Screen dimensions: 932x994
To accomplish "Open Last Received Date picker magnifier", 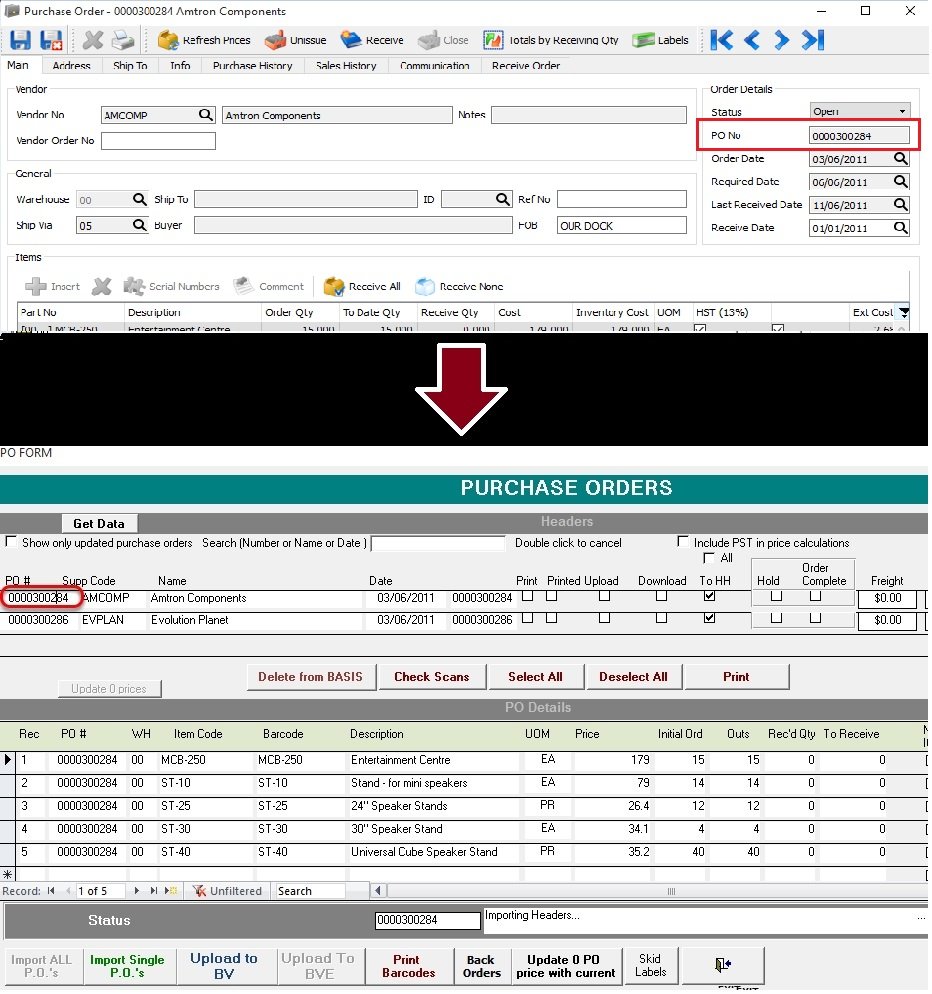I will pyautogui.click(x=901, y=205).
